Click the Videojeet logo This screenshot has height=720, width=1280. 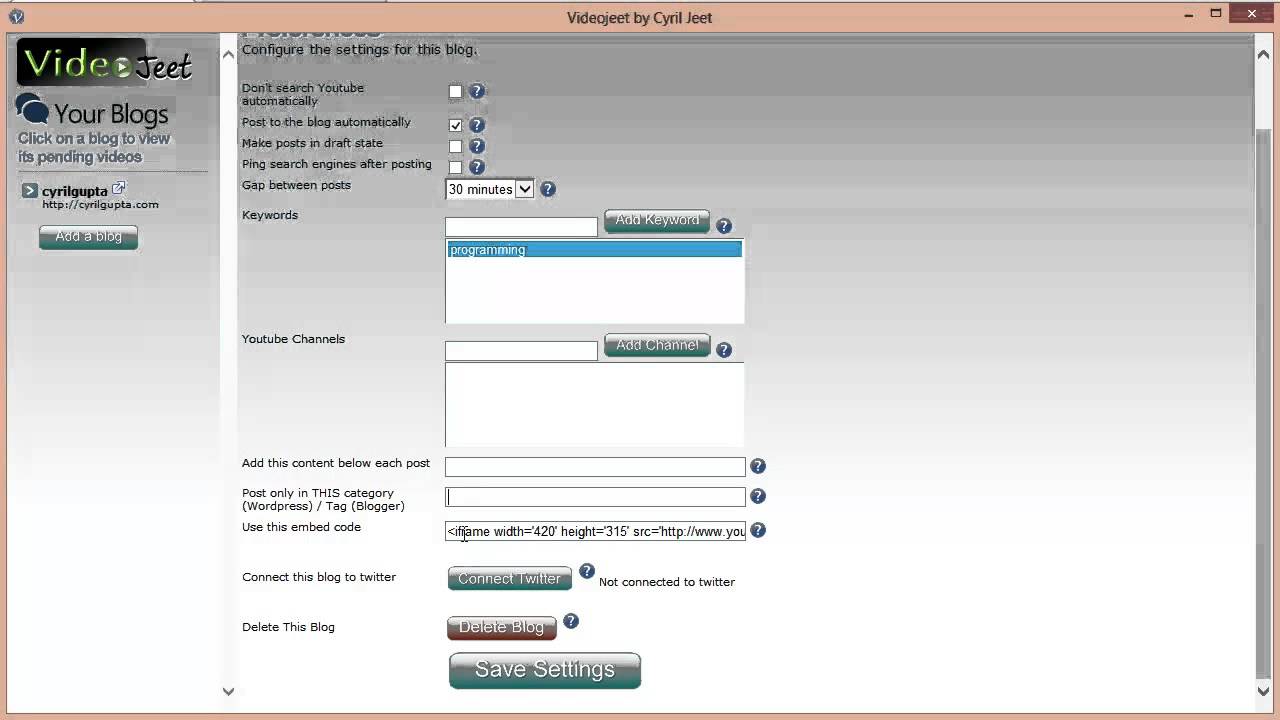point(106,63)
